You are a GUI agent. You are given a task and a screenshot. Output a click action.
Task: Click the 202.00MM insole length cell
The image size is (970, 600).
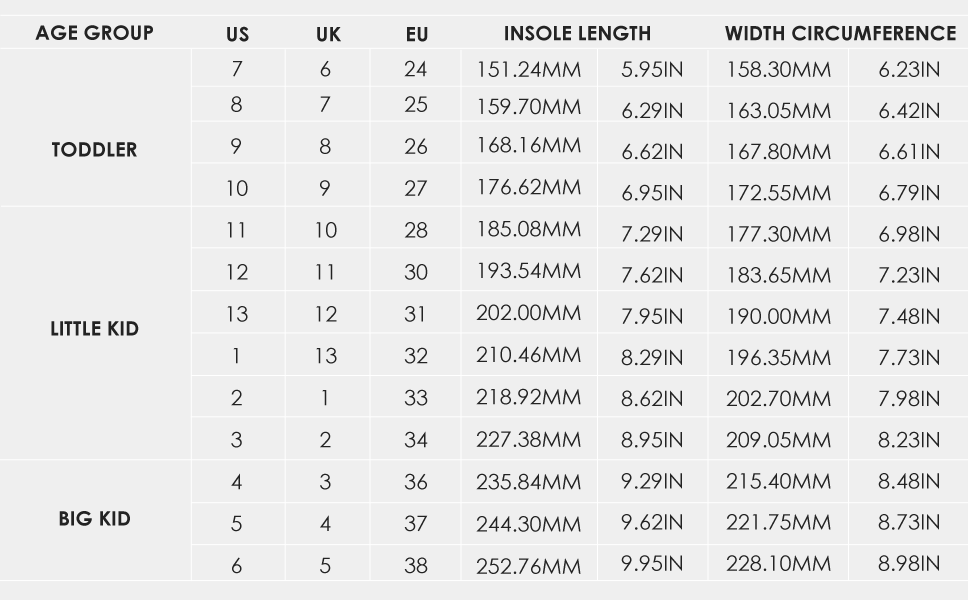tap(528, 313)
